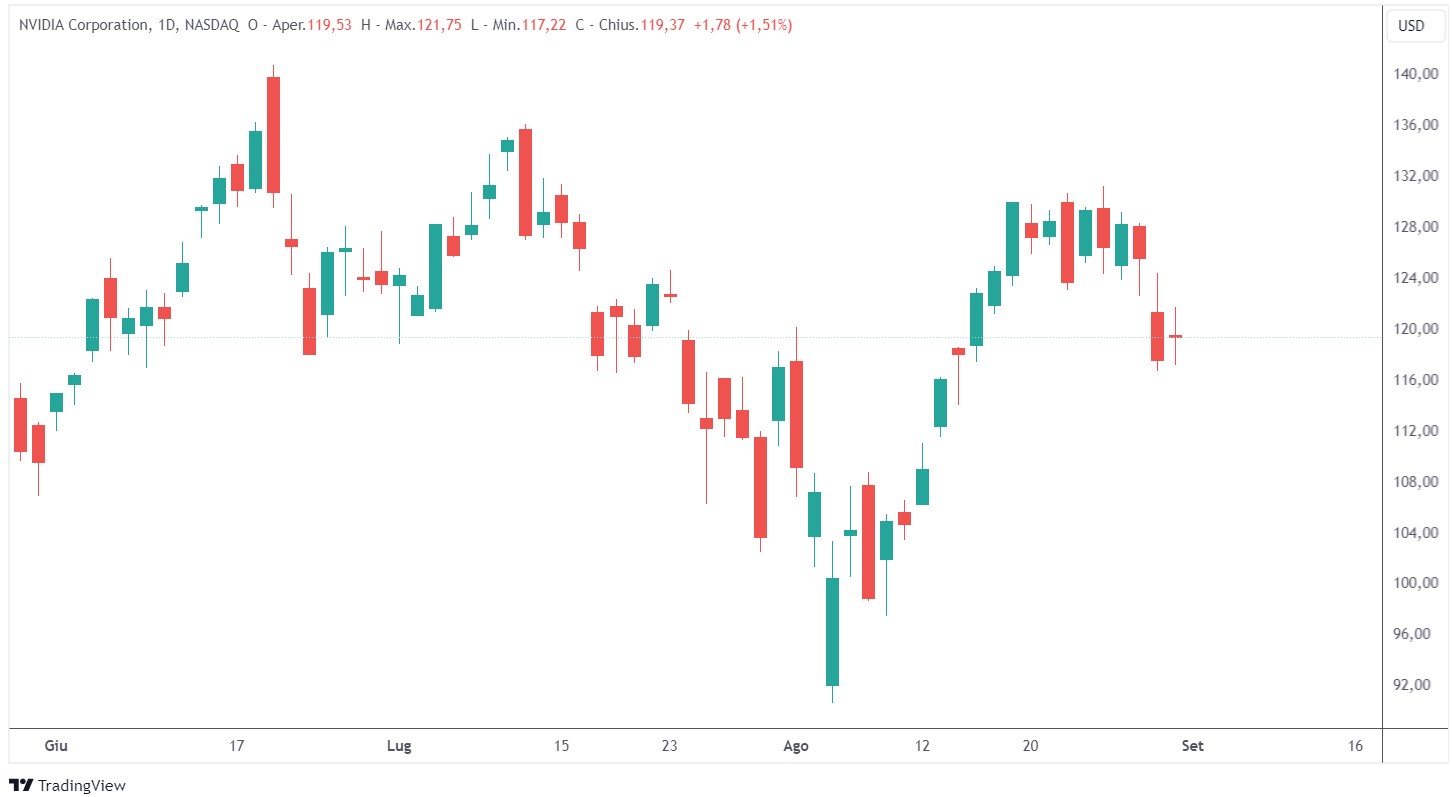Select the Giu date label on the time axis

coord(56,746)
